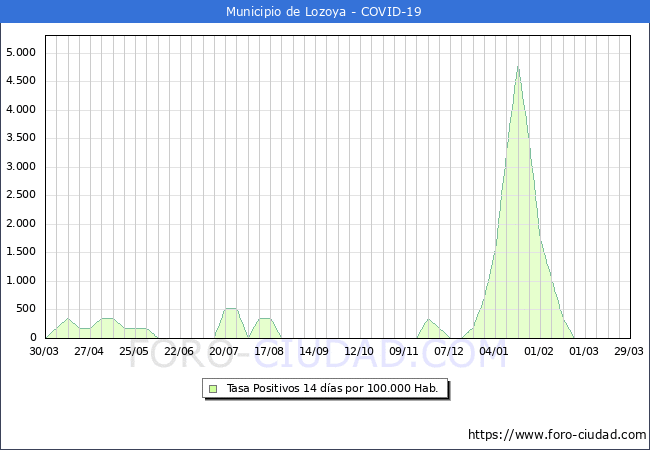Screen dimensions: 650x450
Task: Click y-axis label '2.000'
Action: (x=21, y=223)
